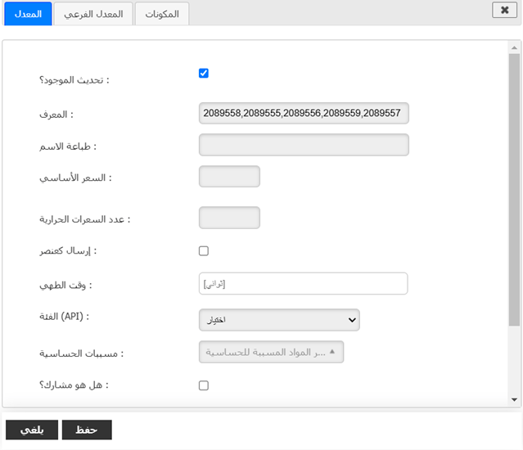Expand the مسببات الحساسية allergens selector
The width and height of the screenshot is (523, 450).
coord(271,352)
